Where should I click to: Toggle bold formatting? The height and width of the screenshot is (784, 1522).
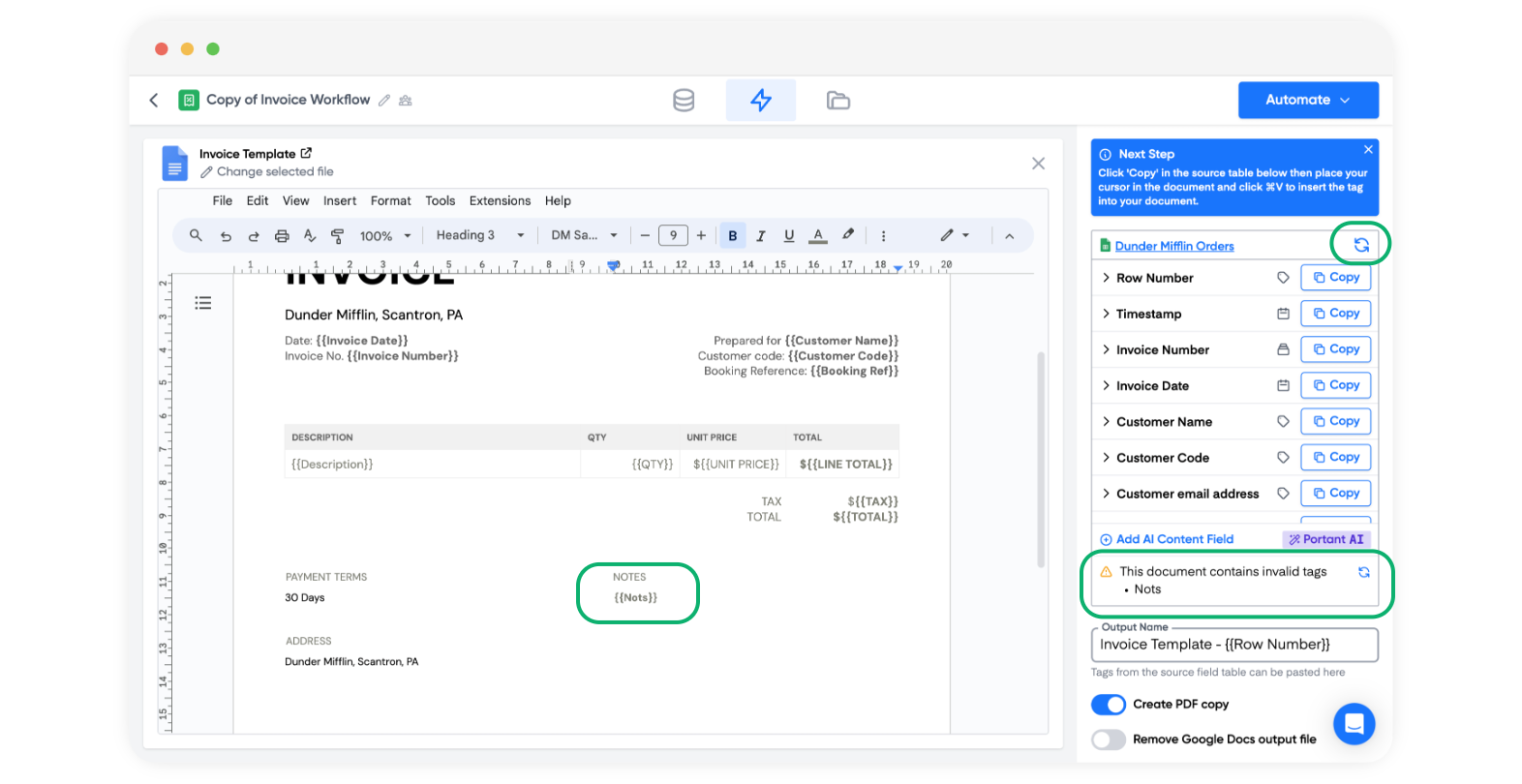tap(732, 236)
